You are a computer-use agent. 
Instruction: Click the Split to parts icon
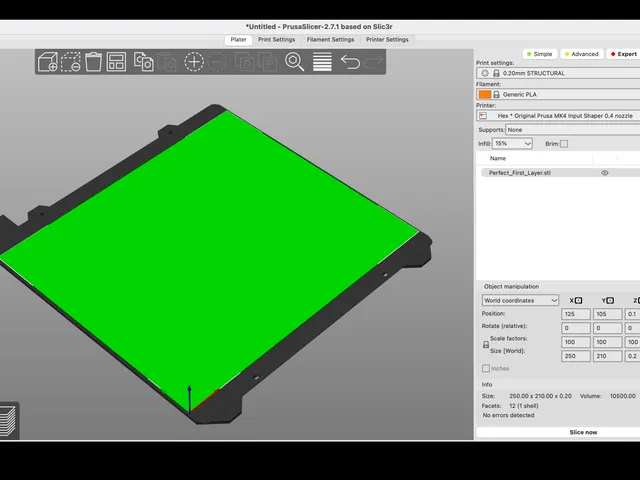click(267, 62)
